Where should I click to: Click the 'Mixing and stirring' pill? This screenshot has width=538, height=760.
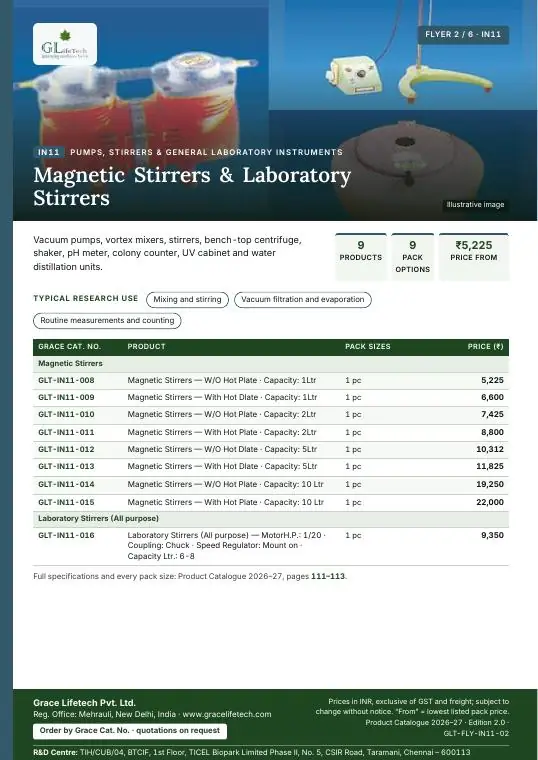187,300
